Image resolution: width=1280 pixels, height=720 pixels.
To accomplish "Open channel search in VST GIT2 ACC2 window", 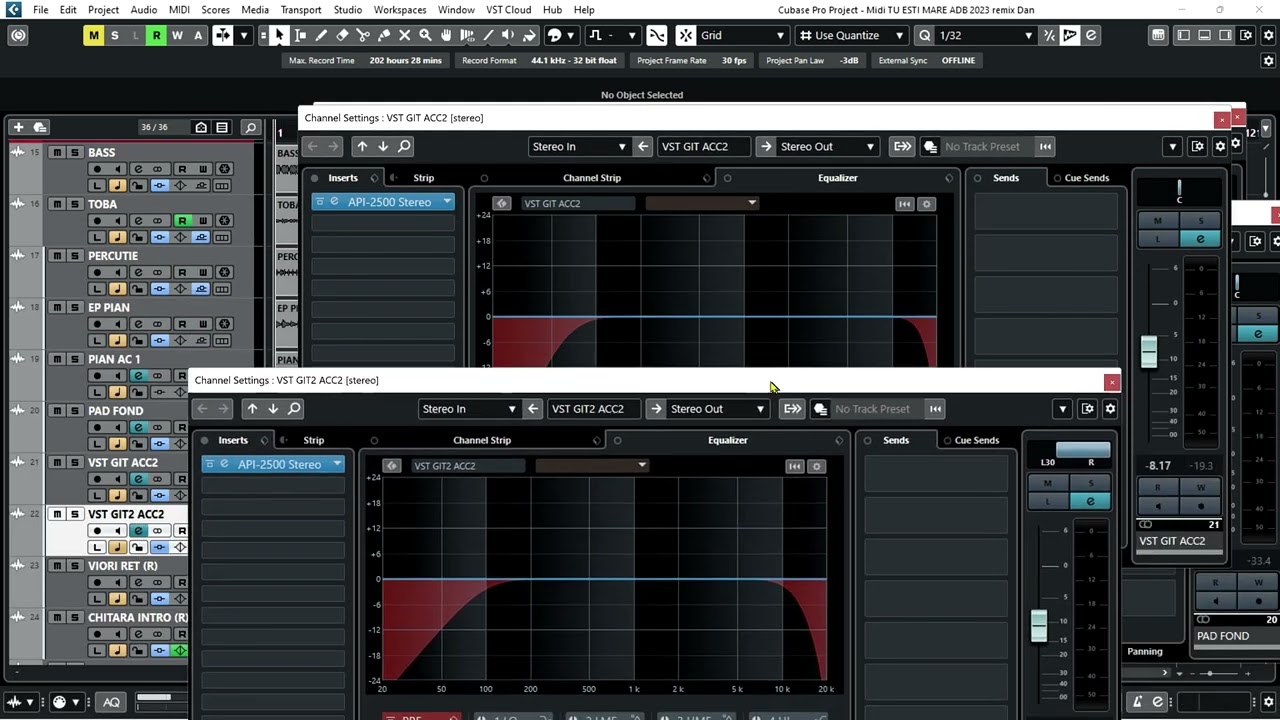I will coord(294,409).
